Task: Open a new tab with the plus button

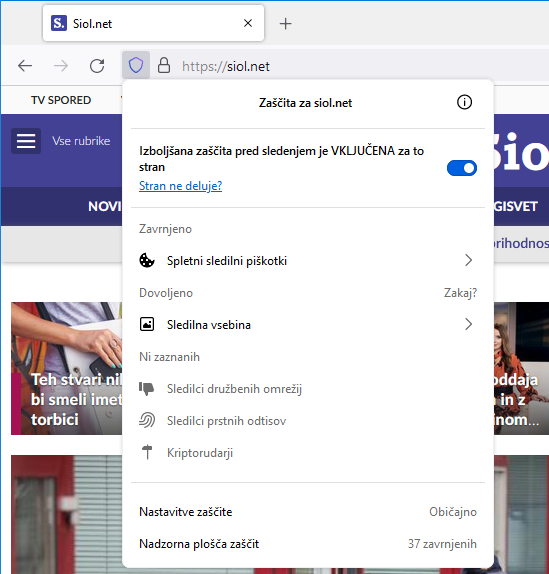Action: tap(285, 24)
